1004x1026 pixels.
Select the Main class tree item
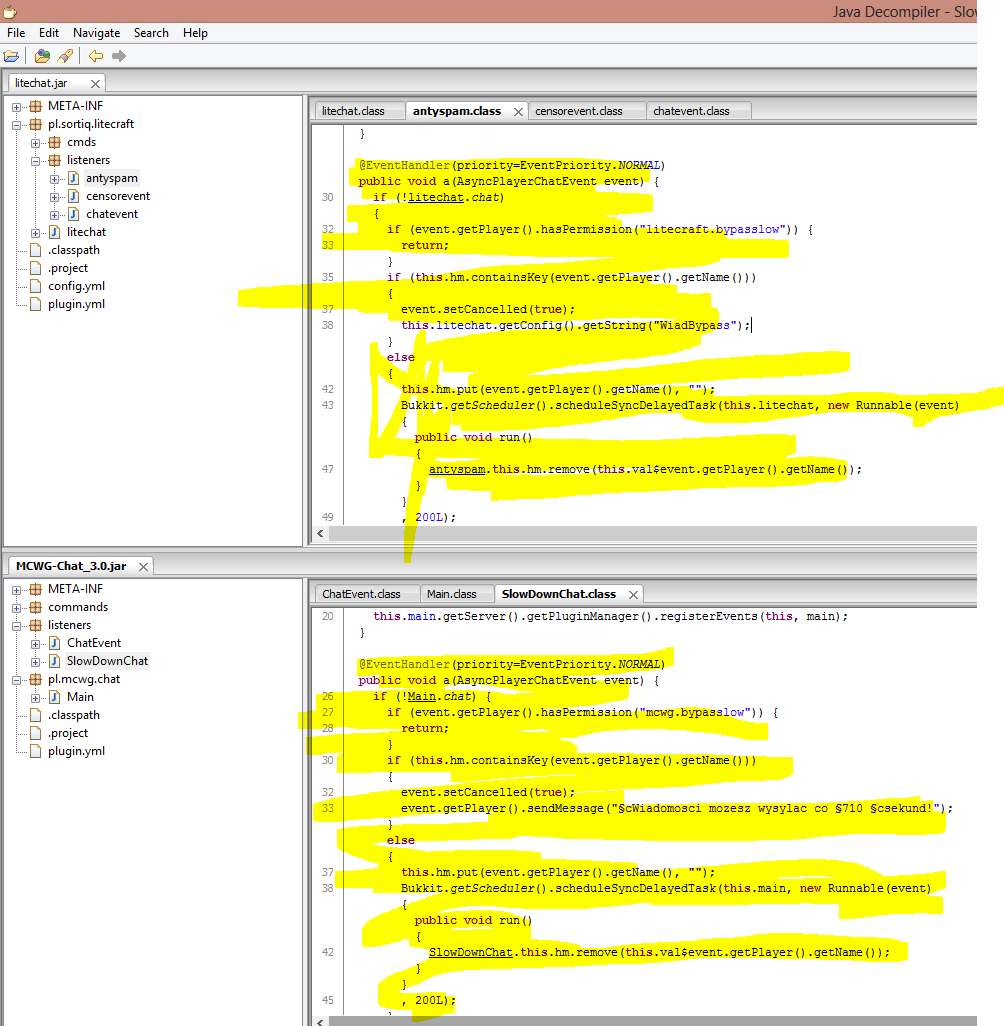pos(80,697)
